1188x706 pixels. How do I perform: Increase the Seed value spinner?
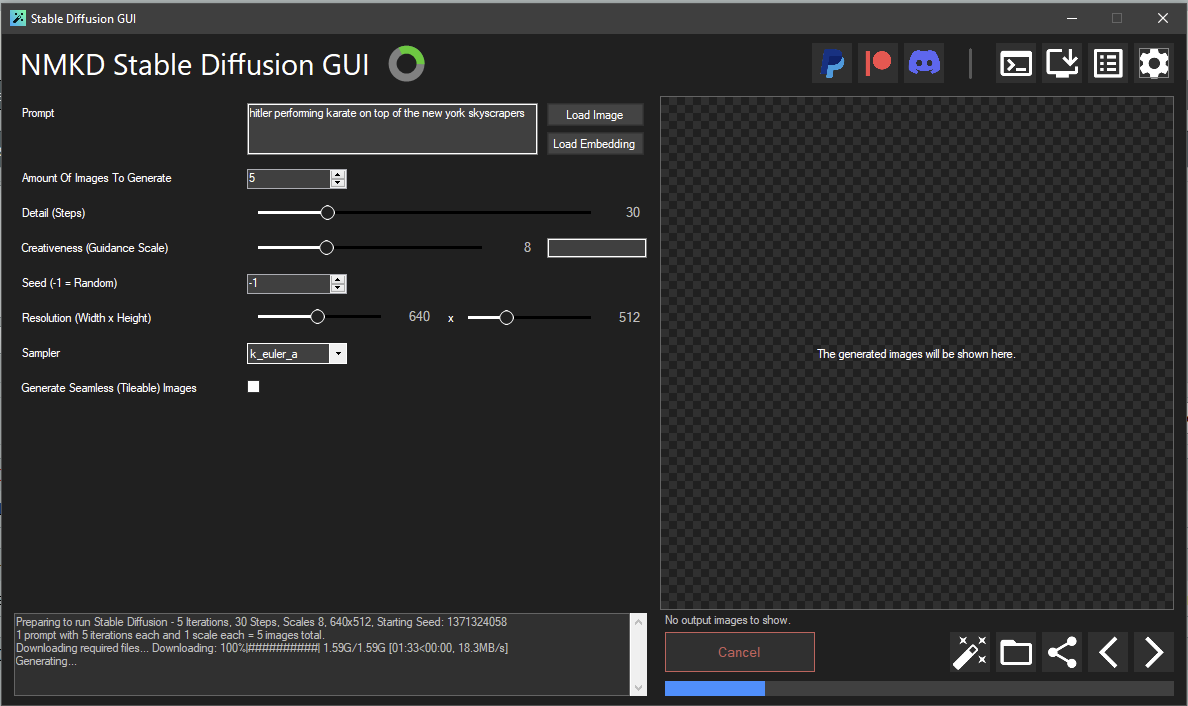[x=338, y=279]
